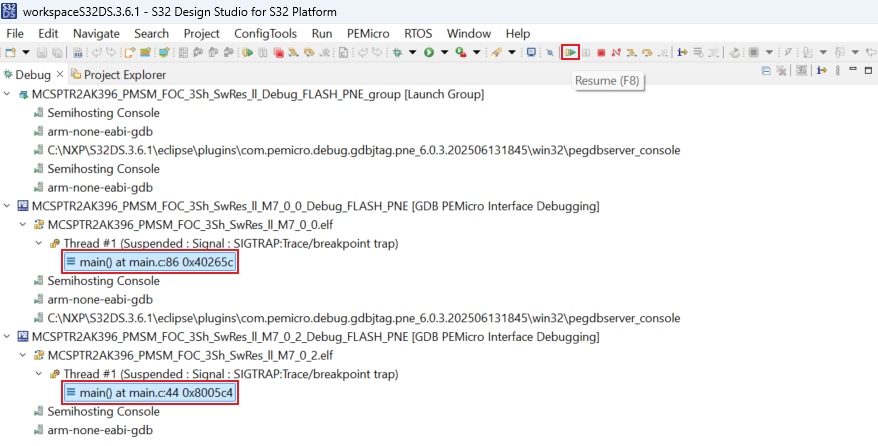This screenshot has height=446, width=878.
Task: Switch to the Project Explorer tab
Action: 124,75
